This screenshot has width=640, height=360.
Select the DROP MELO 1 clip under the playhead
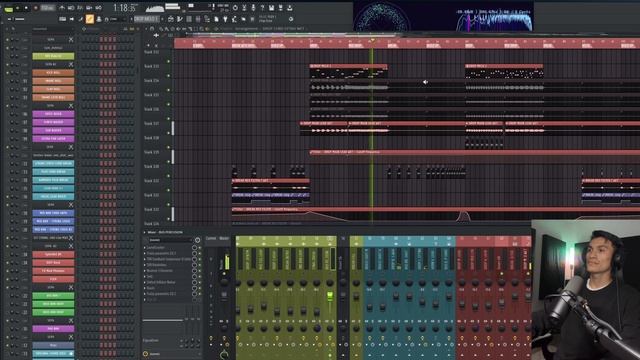[x=348, y=72]
